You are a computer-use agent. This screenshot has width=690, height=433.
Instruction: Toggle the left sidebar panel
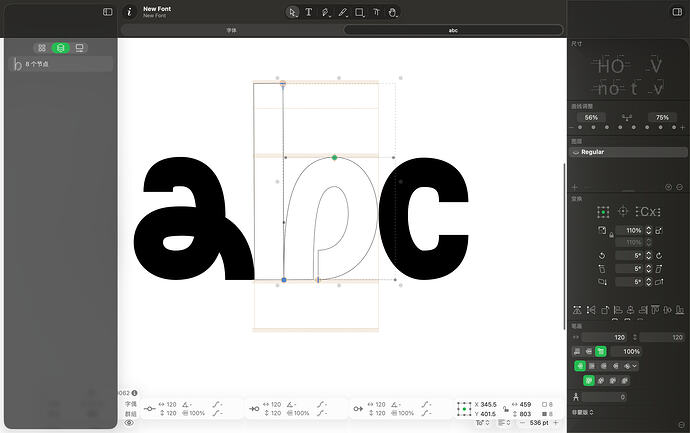point(107,12)
